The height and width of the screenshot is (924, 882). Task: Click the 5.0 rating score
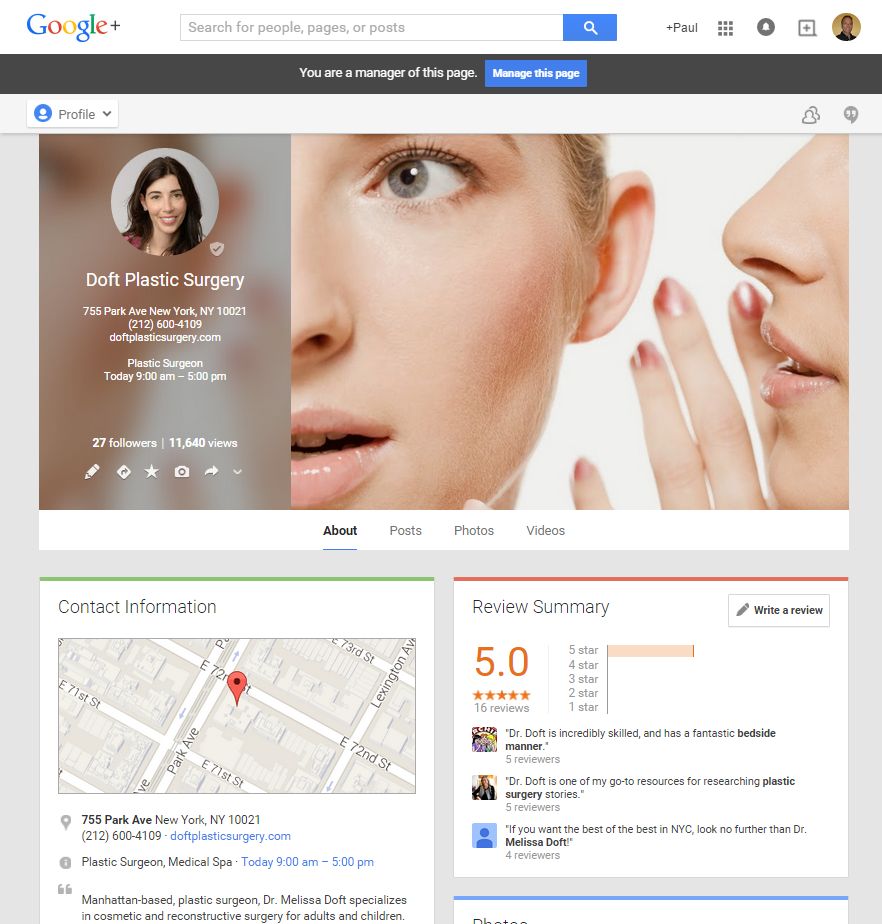coord(501,661)
